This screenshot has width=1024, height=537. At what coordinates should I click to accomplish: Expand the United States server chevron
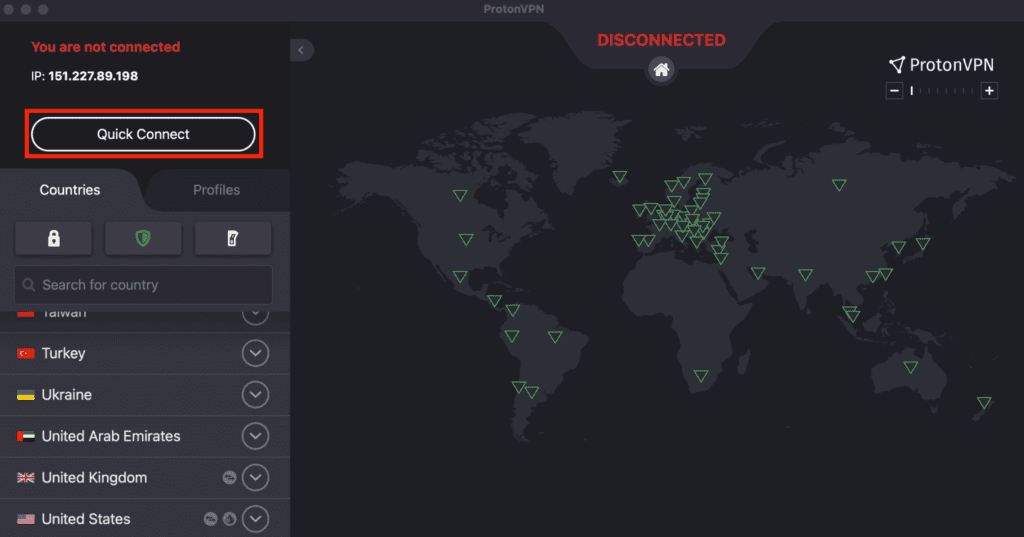coord(255,519)
